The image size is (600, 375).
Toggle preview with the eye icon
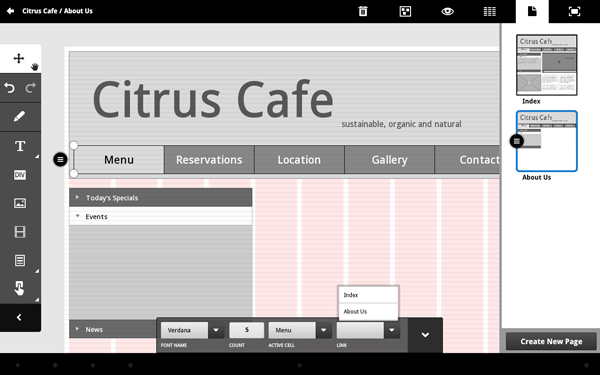(447, 11)
